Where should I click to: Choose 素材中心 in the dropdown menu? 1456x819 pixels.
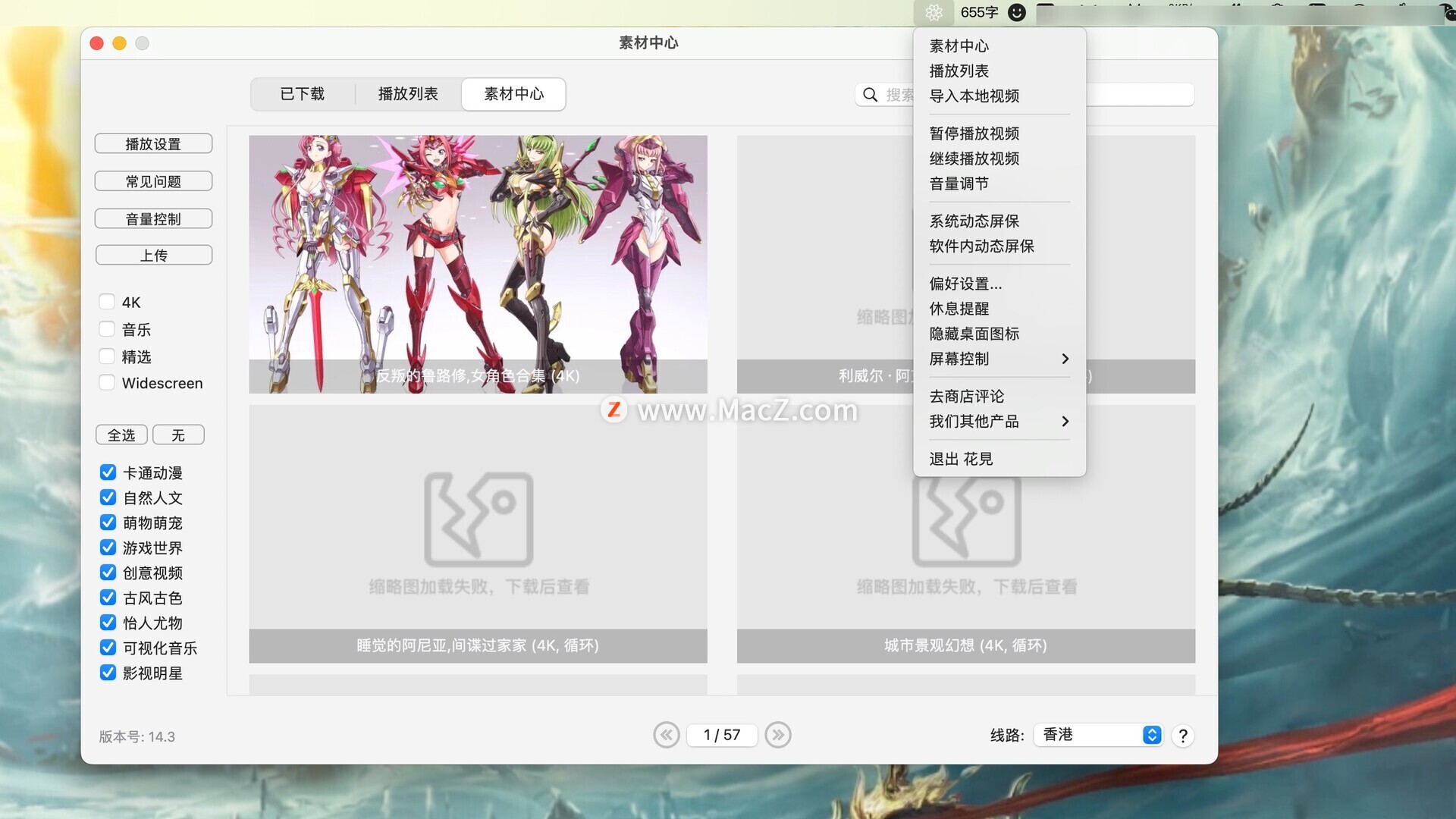[x=999, y=46]
